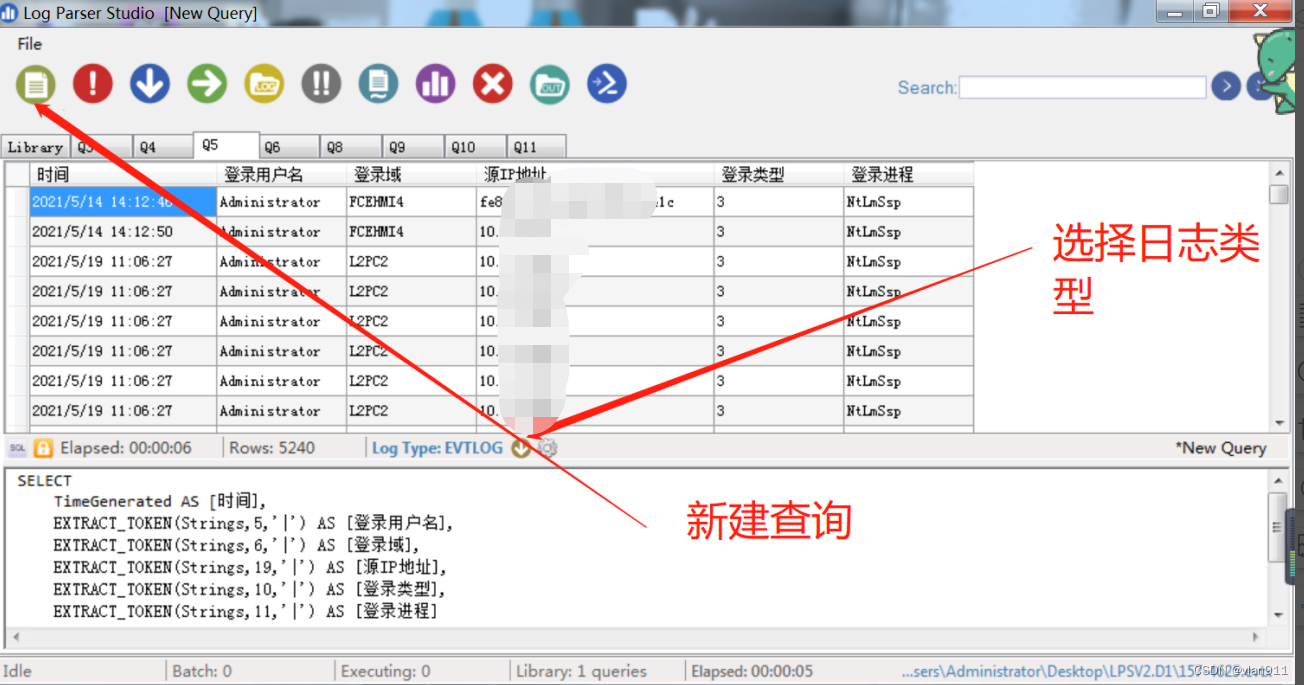Viewport: 1304px width, 685px height.
Task: Open the yellow LOG folder icon
Action: point(264,84)
